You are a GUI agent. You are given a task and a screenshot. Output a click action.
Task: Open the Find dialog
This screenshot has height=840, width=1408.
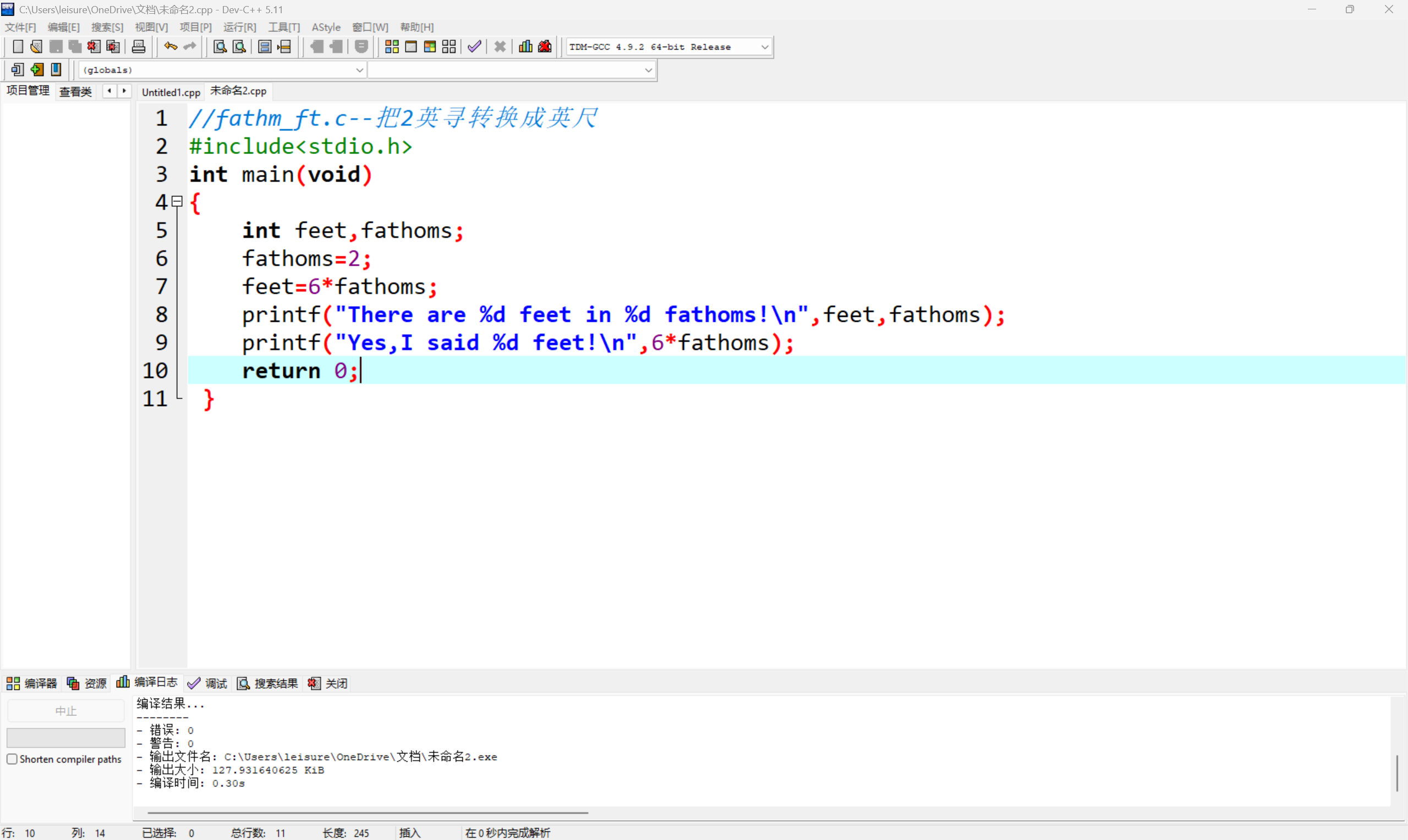pos(220,46)
